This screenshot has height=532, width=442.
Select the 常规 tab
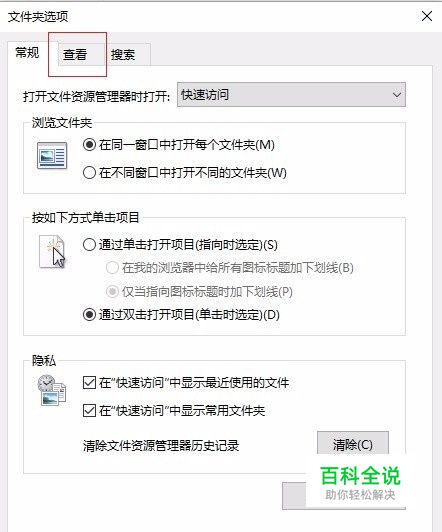(x=27, y=53)
